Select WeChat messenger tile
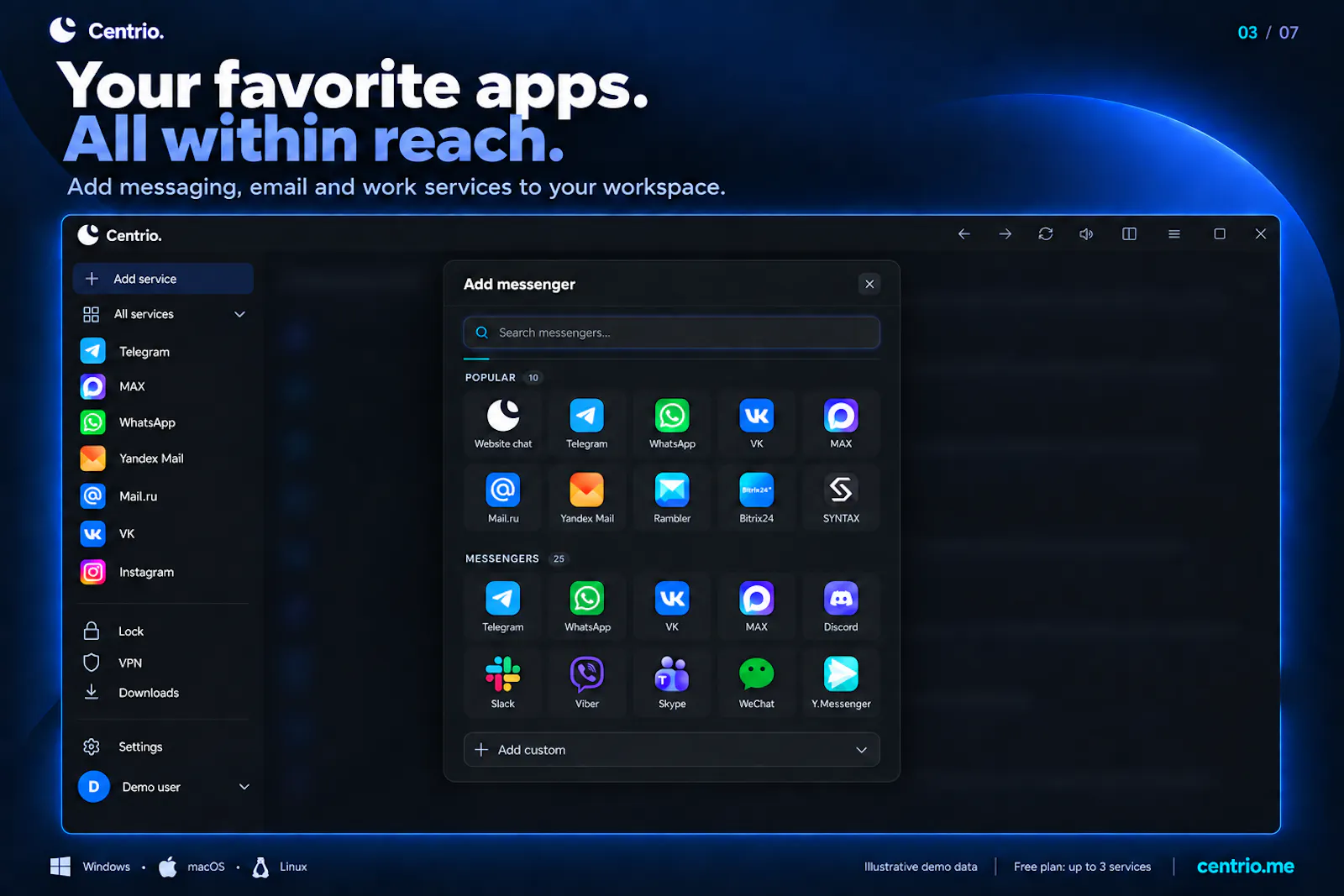The image size is (1344, 896). (757, 682)
